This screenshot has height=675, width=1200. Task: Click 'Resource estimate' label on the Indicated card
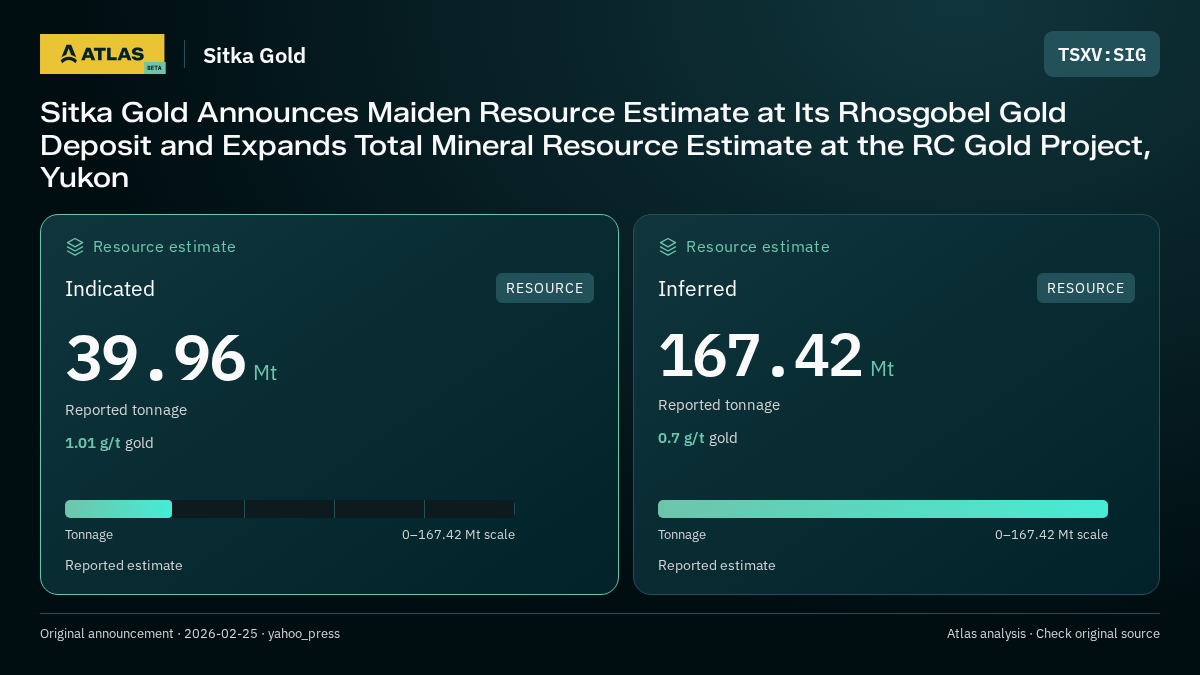tap(164, 247)
